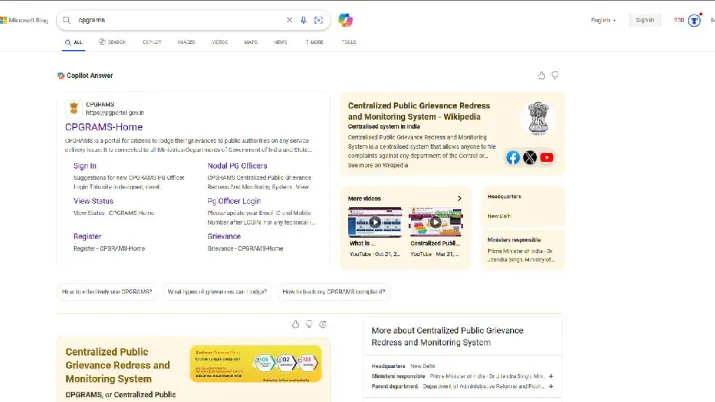
Task: Open the Copilot colorful icon
Action: tap(346, 20)
